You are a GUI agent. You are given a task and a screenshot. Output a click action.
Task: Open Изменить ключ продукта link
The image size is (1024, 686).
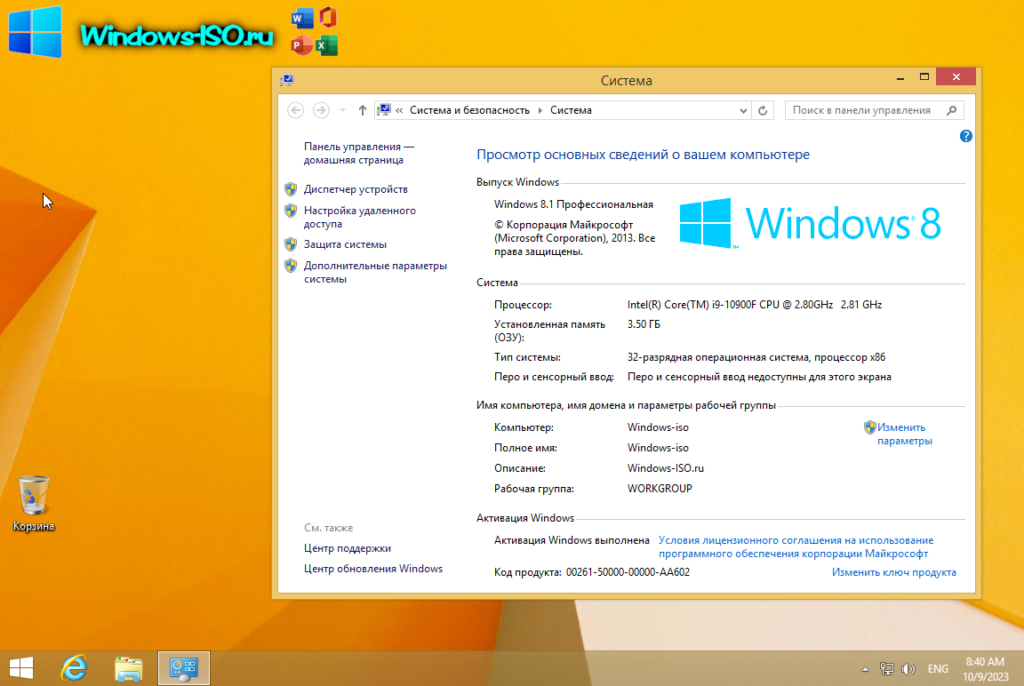893,572
